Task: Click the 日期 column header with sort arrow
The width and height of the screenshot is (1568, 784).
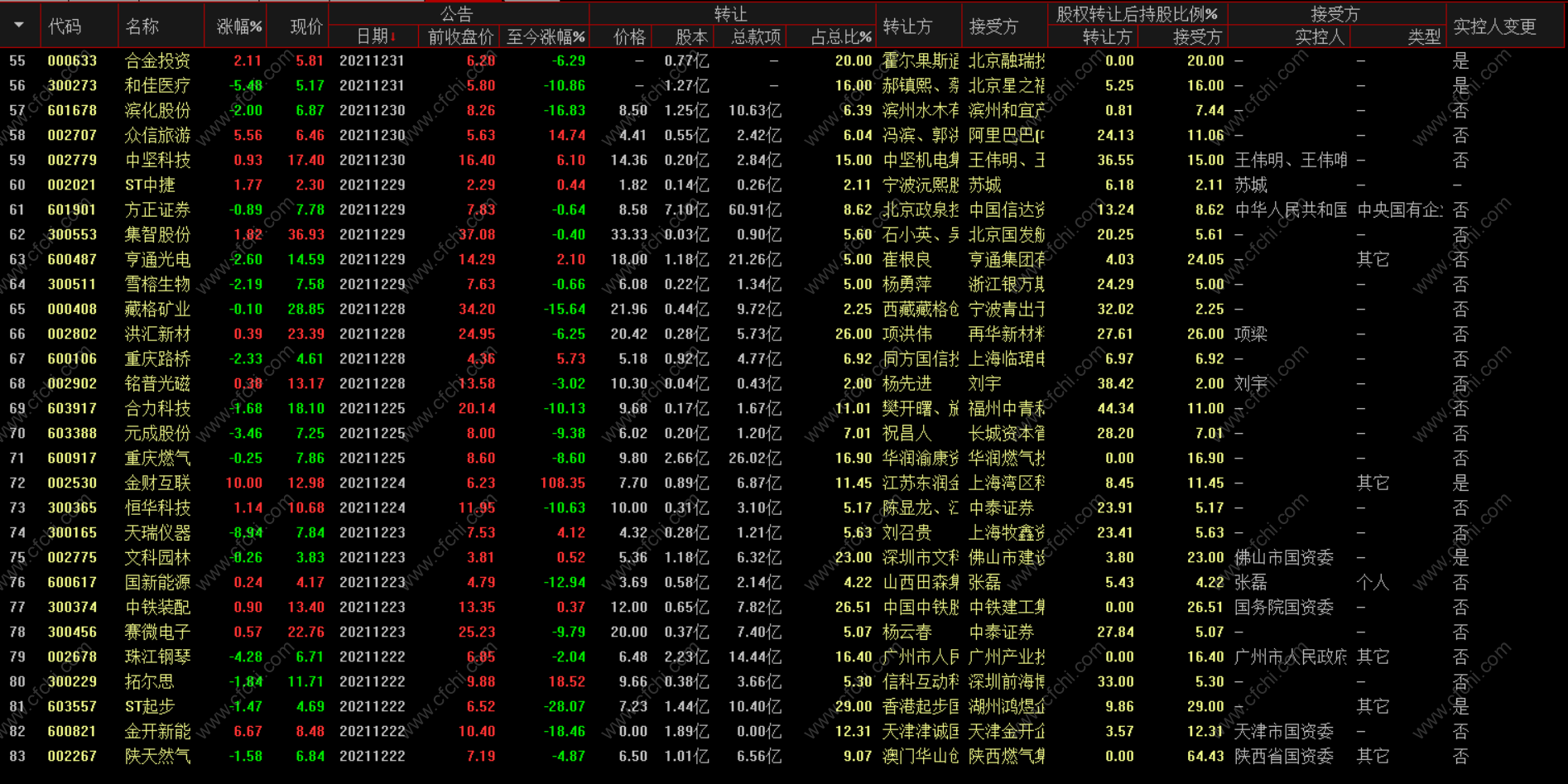Action: 376,36
